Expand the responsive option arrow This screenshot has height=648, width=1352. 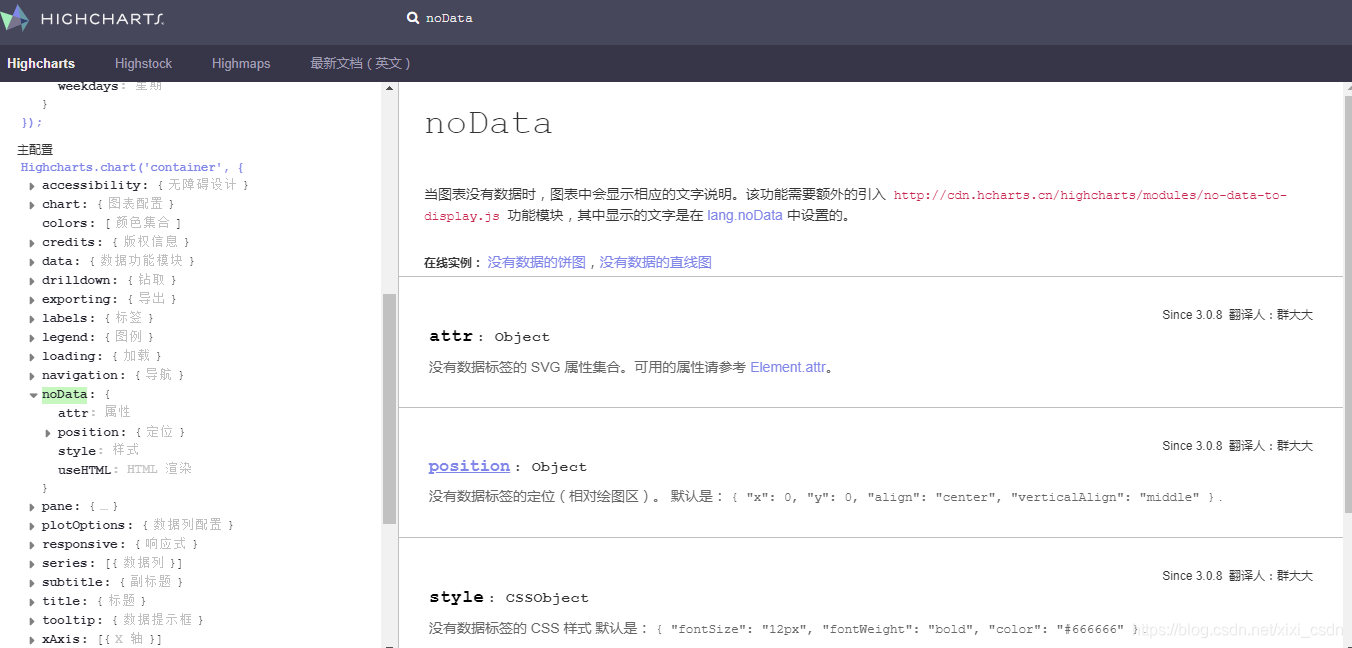tap(32, 545)
